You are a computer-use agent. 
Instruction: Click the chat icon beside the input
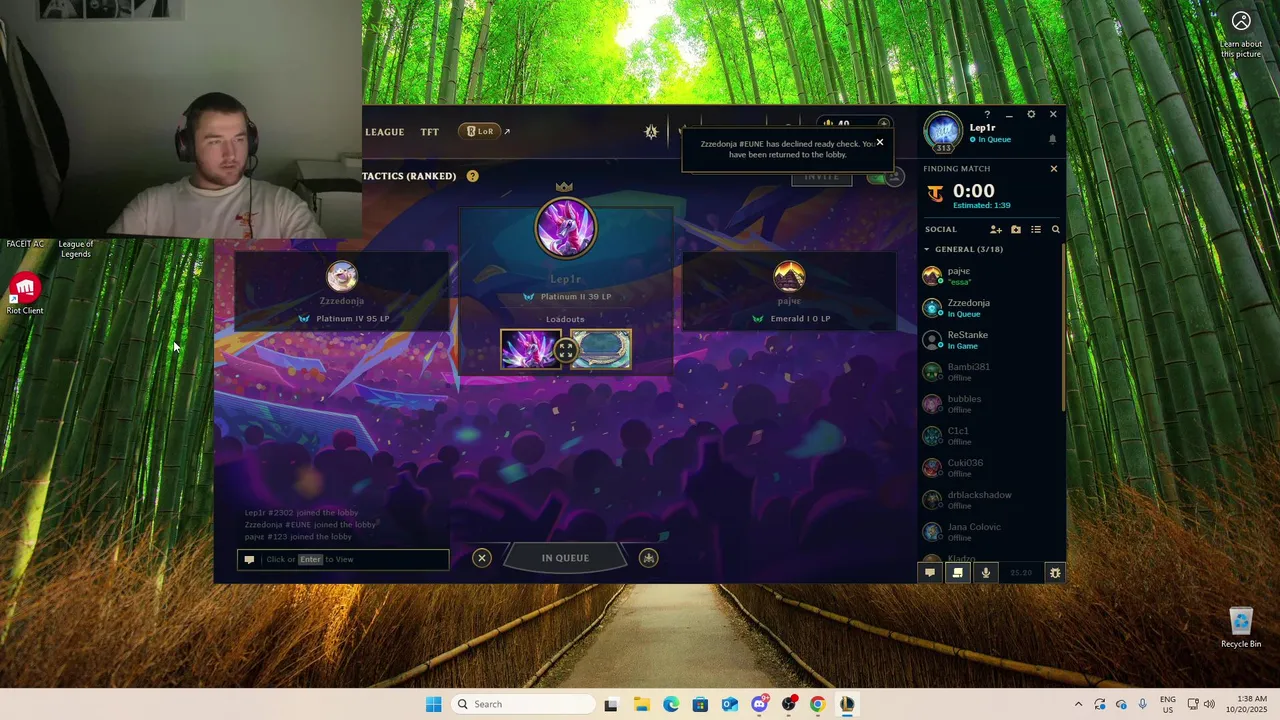click(x=250, y=559)
